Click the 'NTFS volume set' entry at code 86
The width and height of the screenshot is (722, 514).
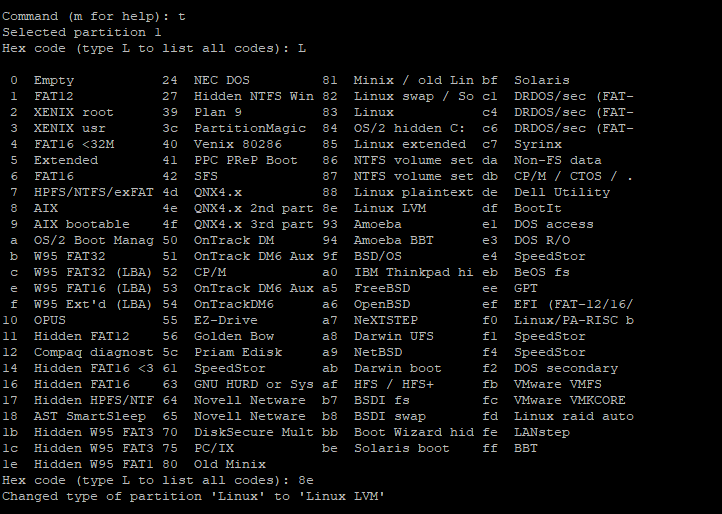coord(413,160)
